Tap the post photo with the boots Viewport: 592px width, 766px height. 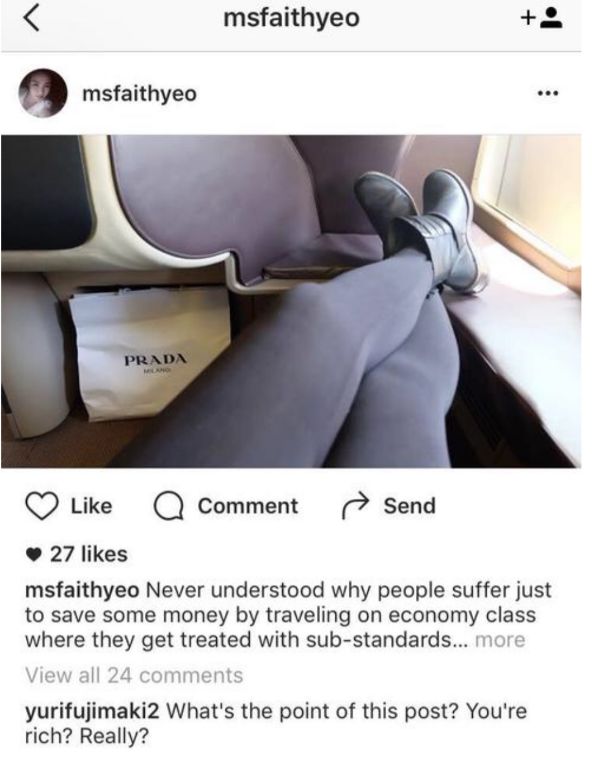[x=291, y=301]
